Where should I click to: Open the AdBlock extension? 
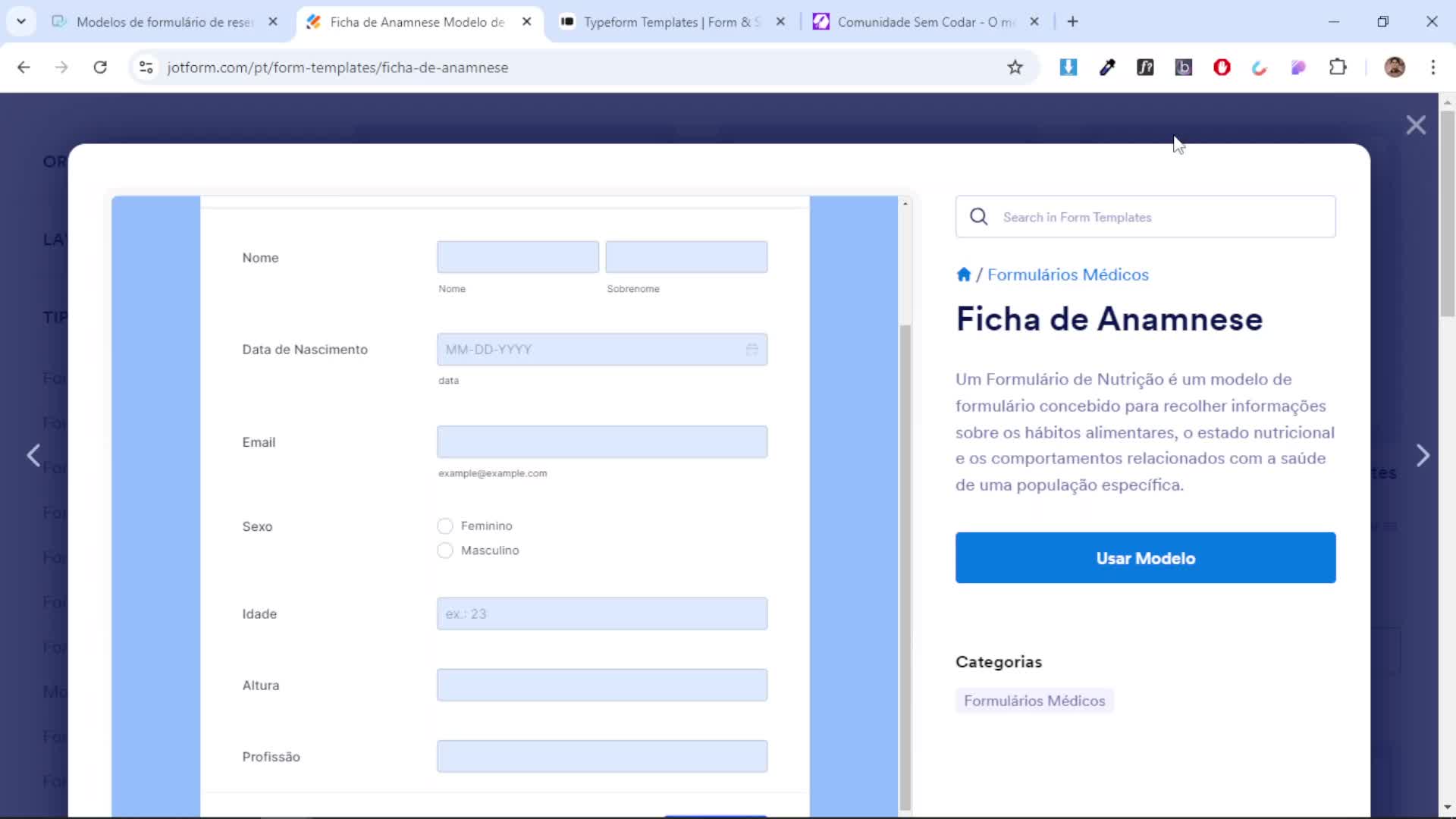pos(1221,67)
